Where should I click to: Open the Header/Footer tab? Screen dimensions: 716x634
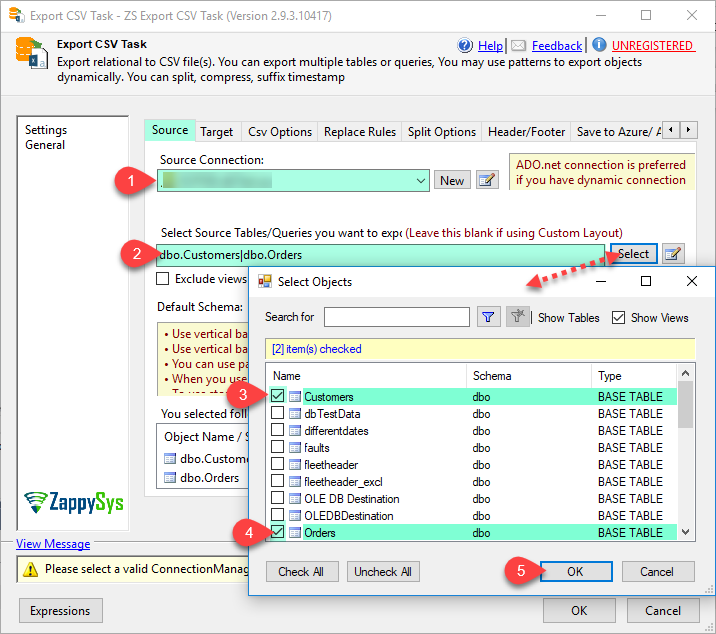tap(526, 132)
